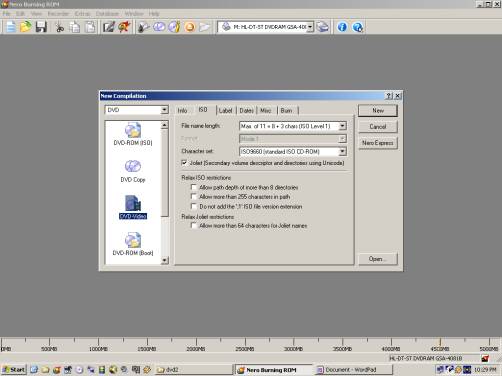Open the Character set dropdown

[342, 152]
